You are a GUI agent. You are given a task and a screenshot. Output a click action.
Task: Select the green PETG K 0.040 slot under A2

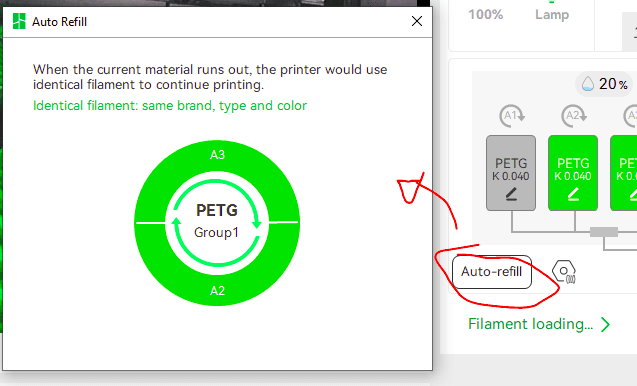(573, 173)
